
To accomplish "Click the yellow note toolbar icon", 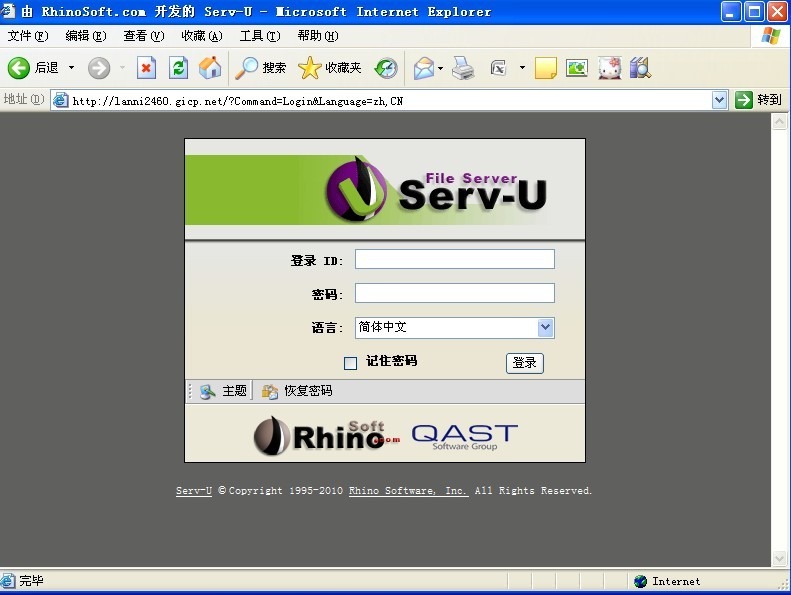I will pos(545,68).
